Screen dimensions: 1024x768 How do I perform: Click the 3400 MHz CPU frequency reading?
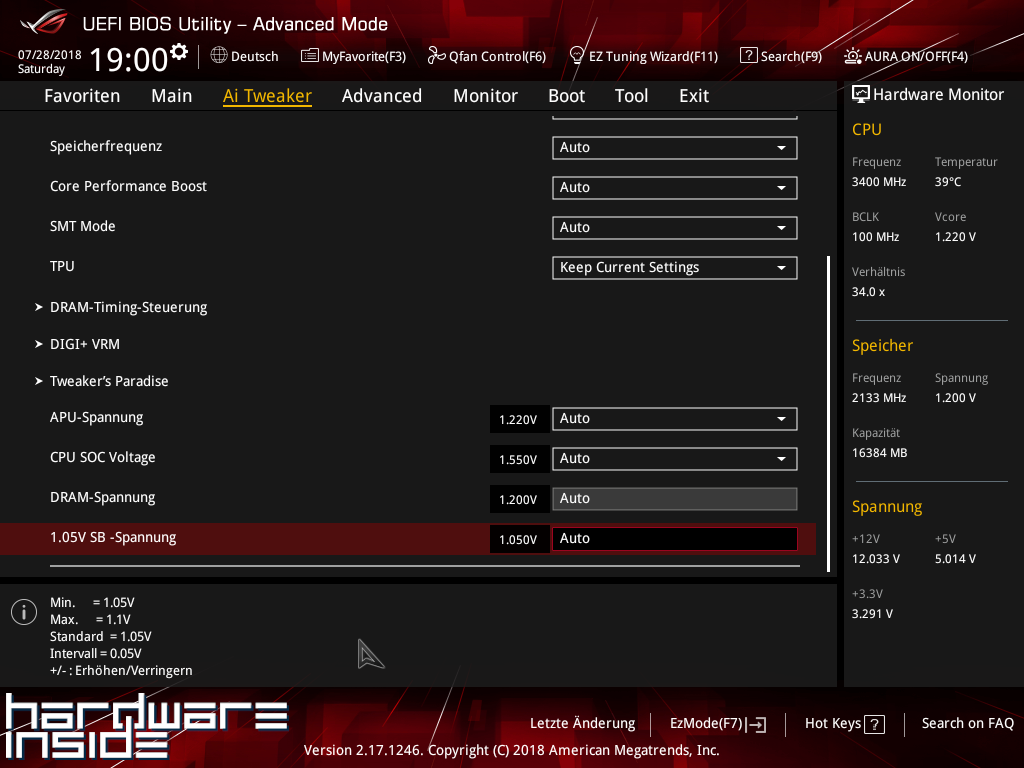point(879,182)
